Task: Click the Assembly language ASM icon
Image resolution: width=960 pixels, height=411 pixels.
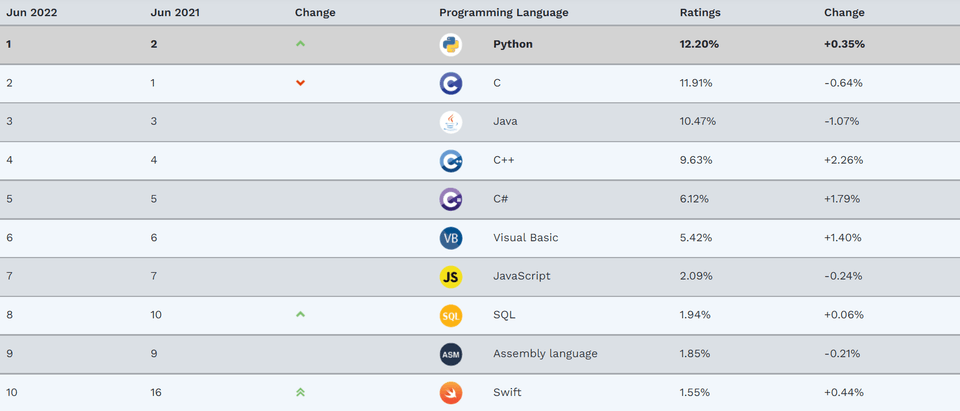Action: tap(451, 354)
